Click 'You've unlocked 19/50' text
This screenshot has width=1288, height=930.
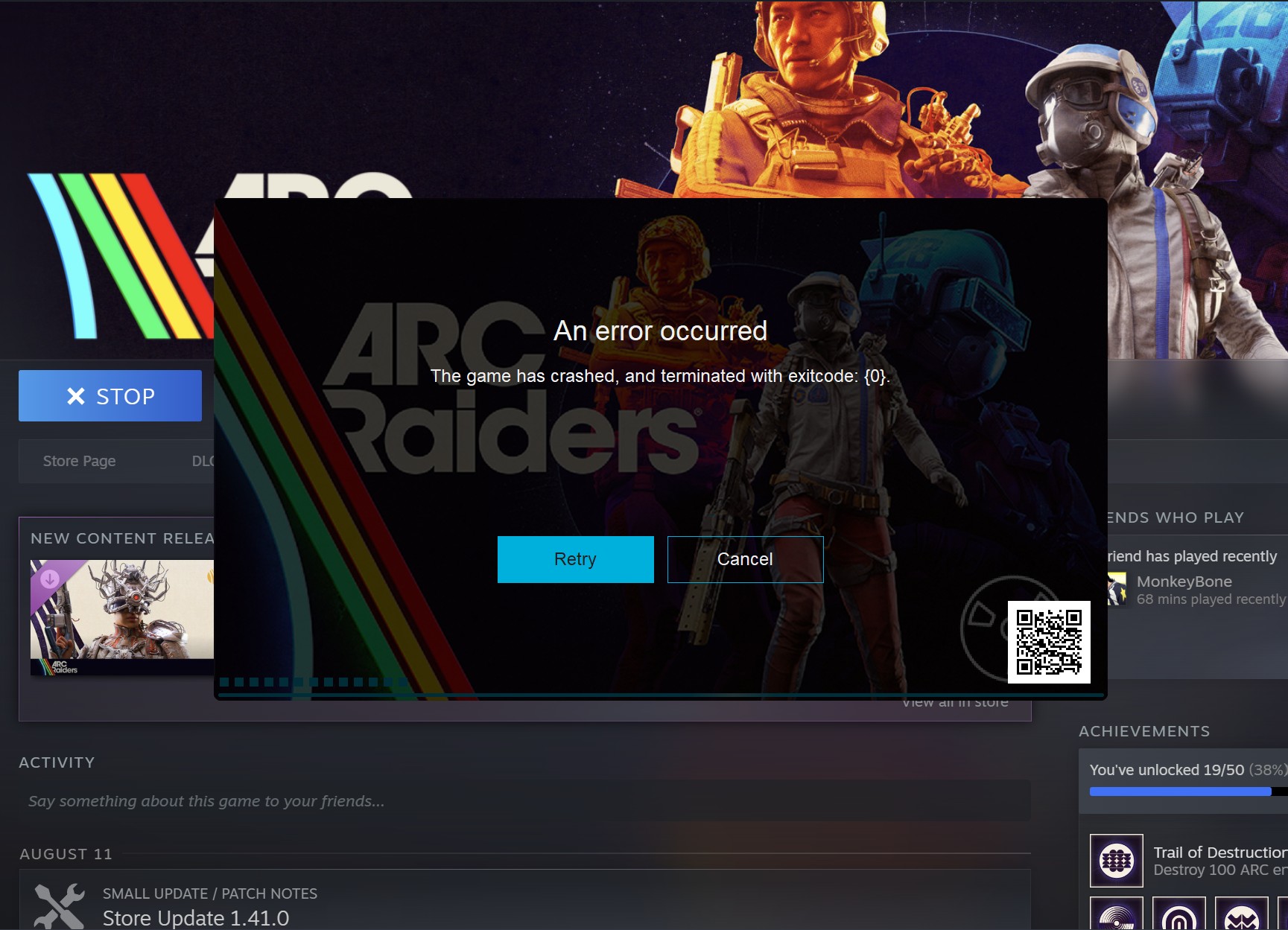[1167, 770]
